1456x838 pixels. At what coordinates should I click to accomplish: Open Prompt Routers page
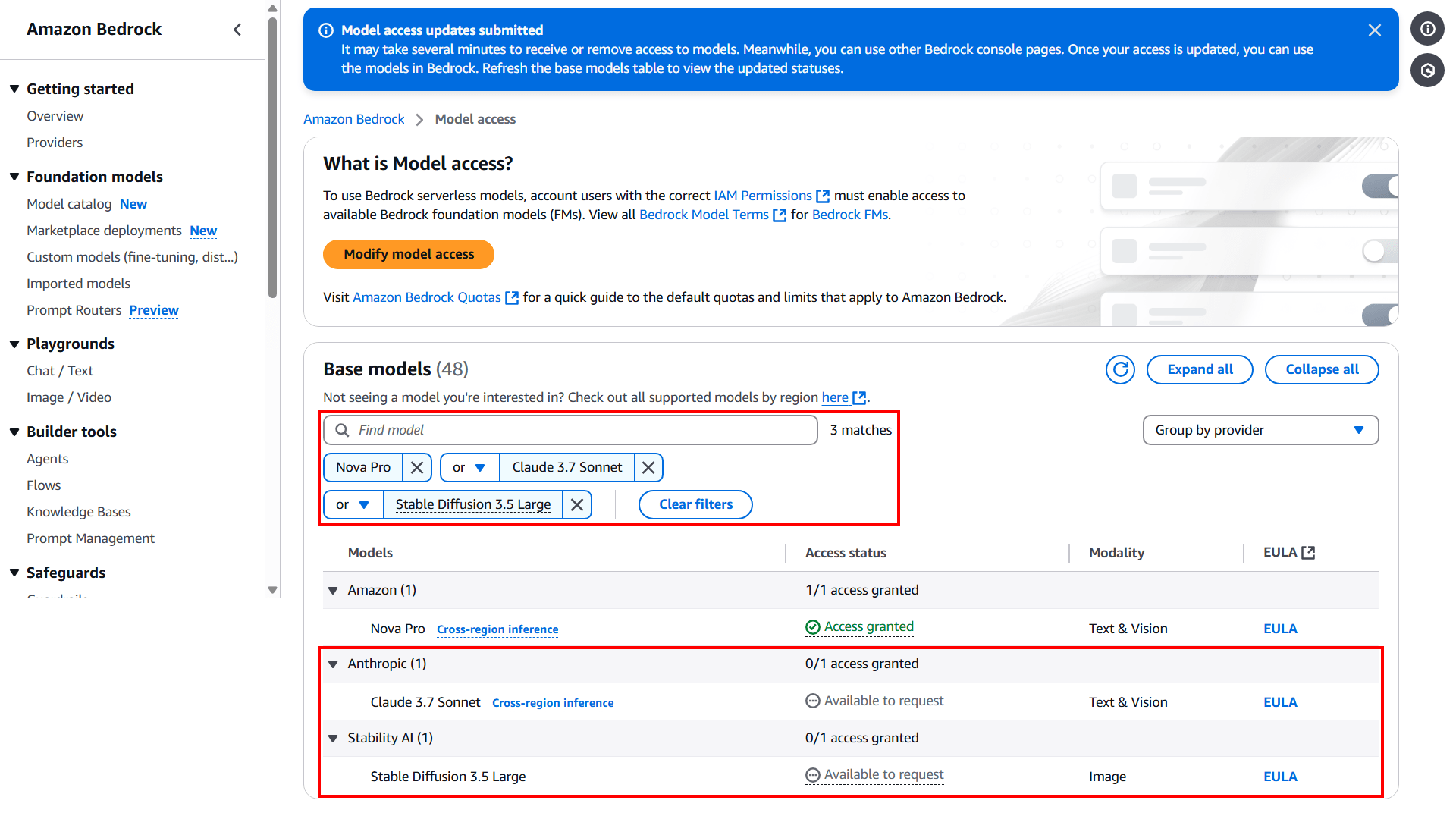(74, 310)
